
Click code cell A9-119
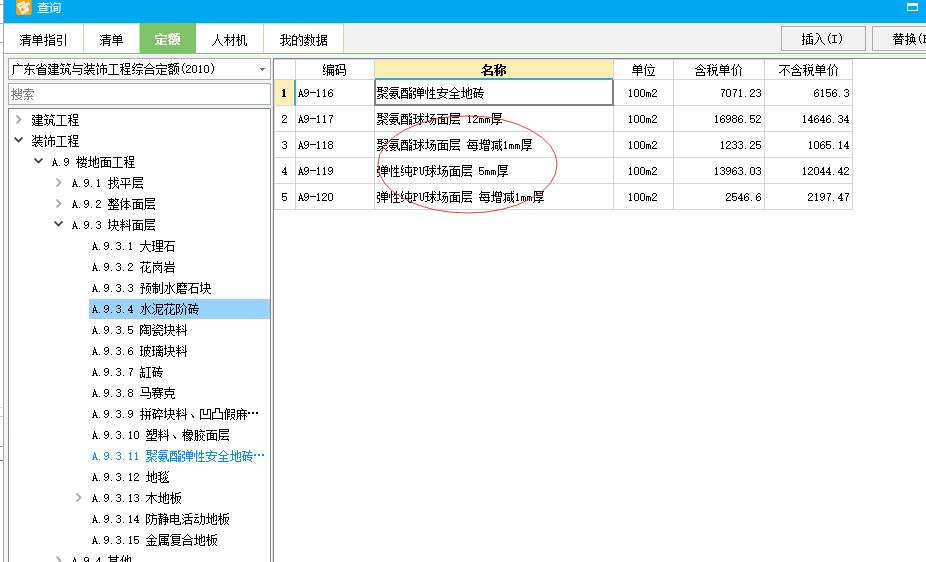point(334,171)
